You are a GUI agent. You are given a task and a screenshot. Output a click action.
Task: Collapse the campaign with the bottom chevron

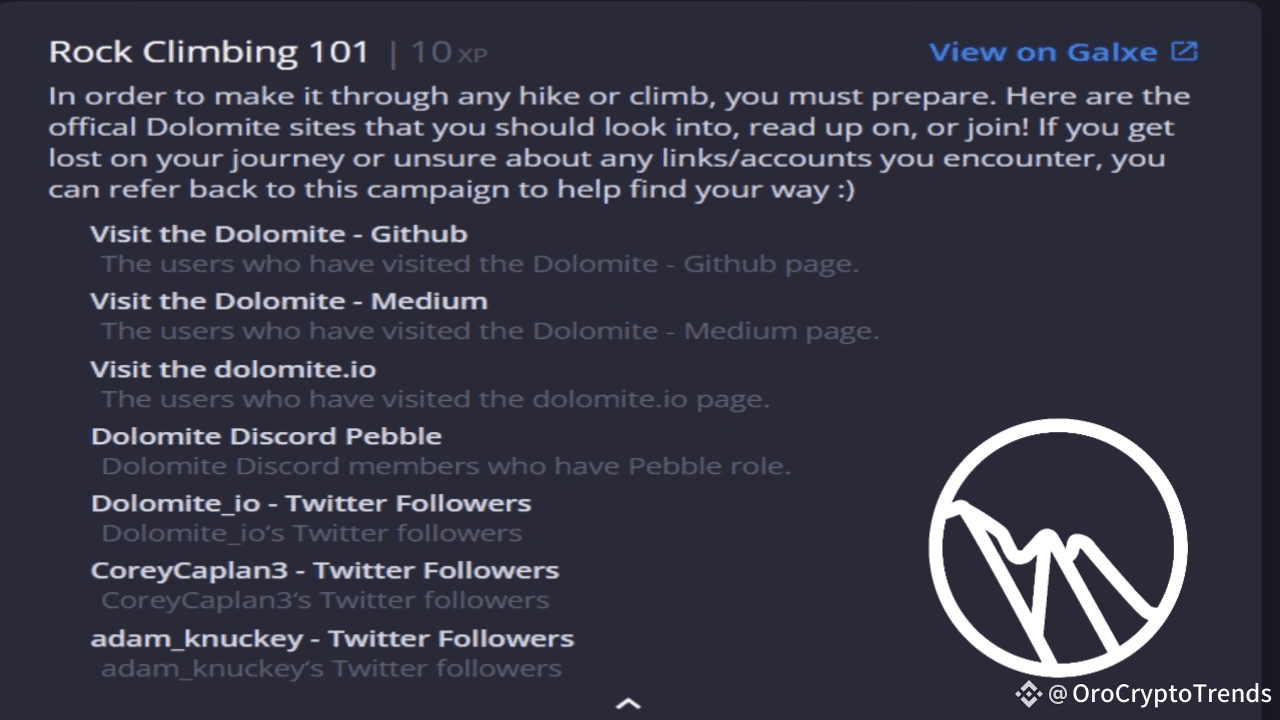click(x=628, y=703)
